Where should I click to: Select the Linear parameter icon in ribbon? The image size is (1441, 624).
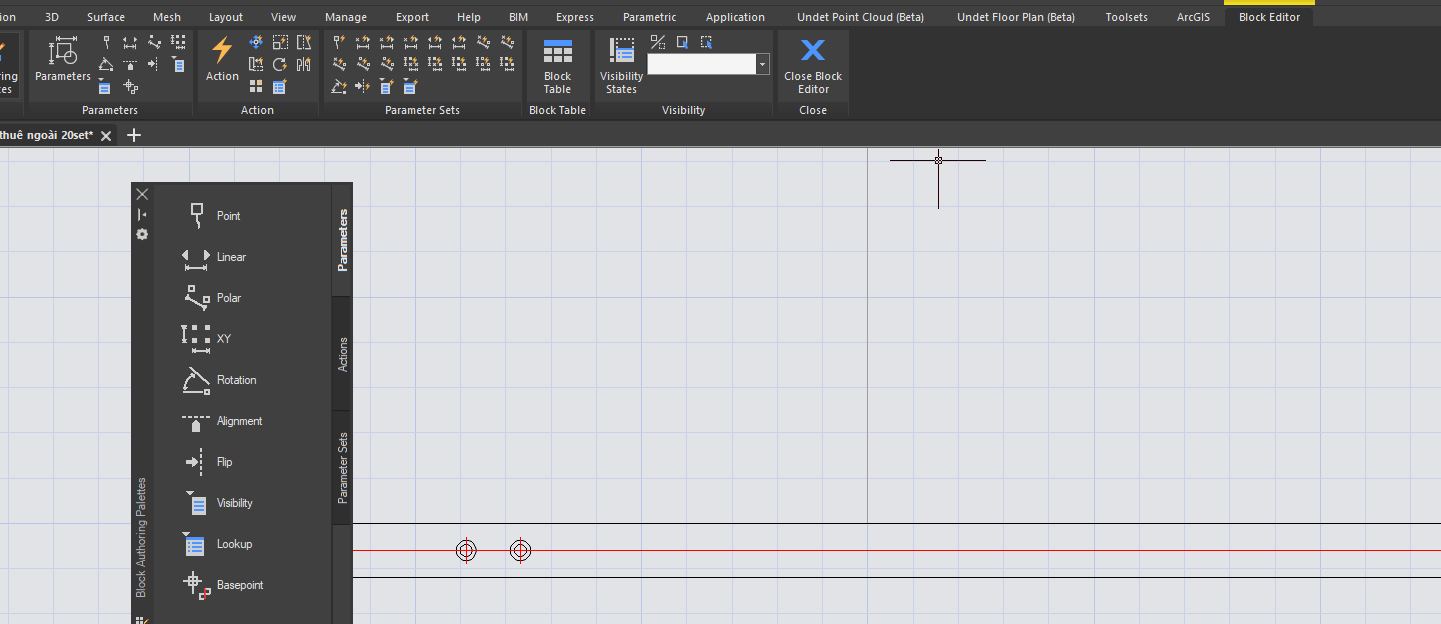[131, 42]
